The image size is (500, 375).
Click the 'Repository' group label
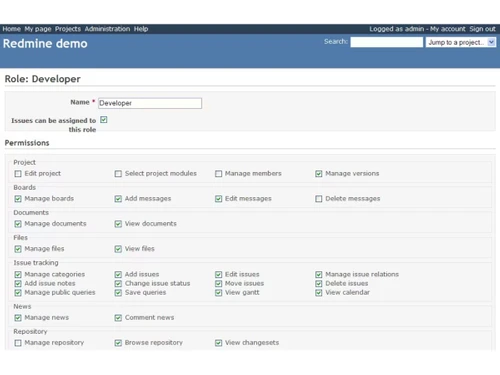(30, 332)
